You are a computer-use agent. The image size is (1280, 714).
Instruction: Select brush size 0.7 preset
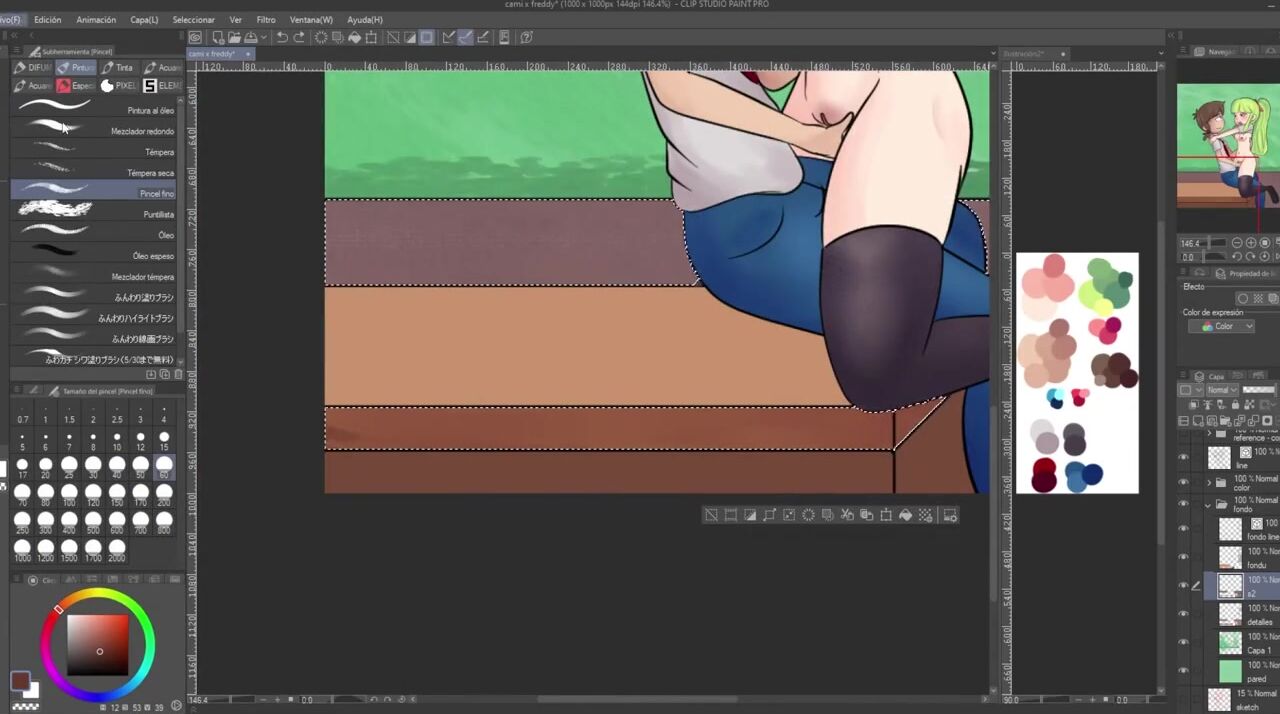pyautogui.click(x=22, y=414)
